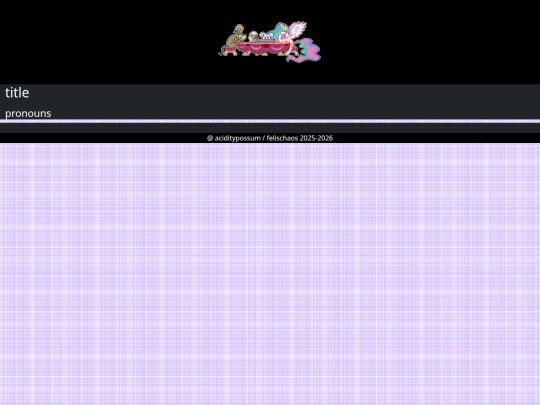Click the pony tea party header image
Viewport: 540px width, 405px height.
click(x=270, y=42)
